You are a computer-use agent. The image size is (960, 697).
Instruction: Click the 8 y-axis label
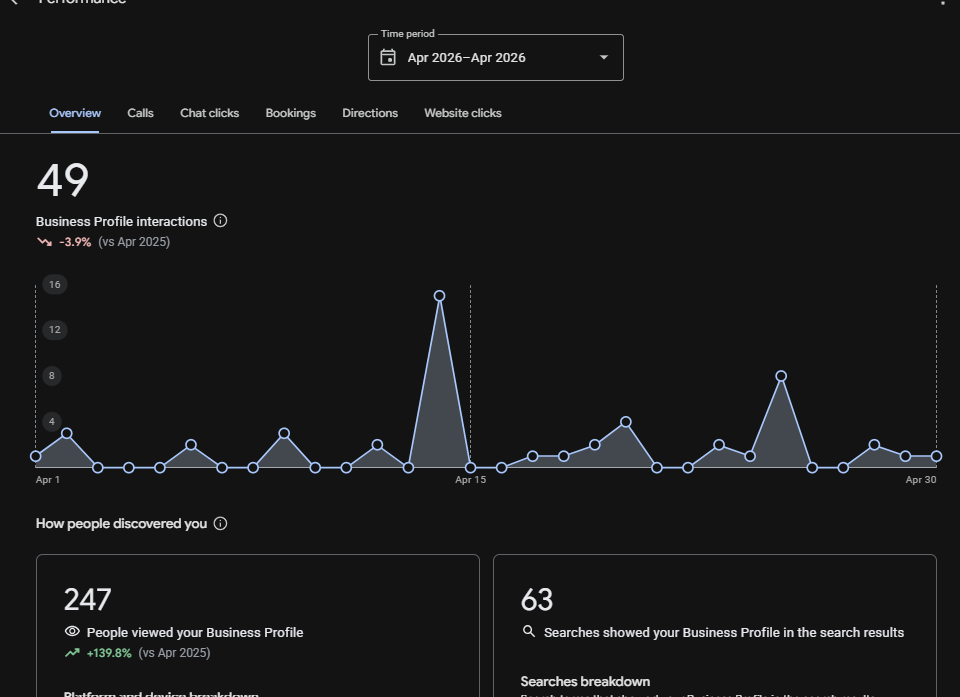[51, 375]
